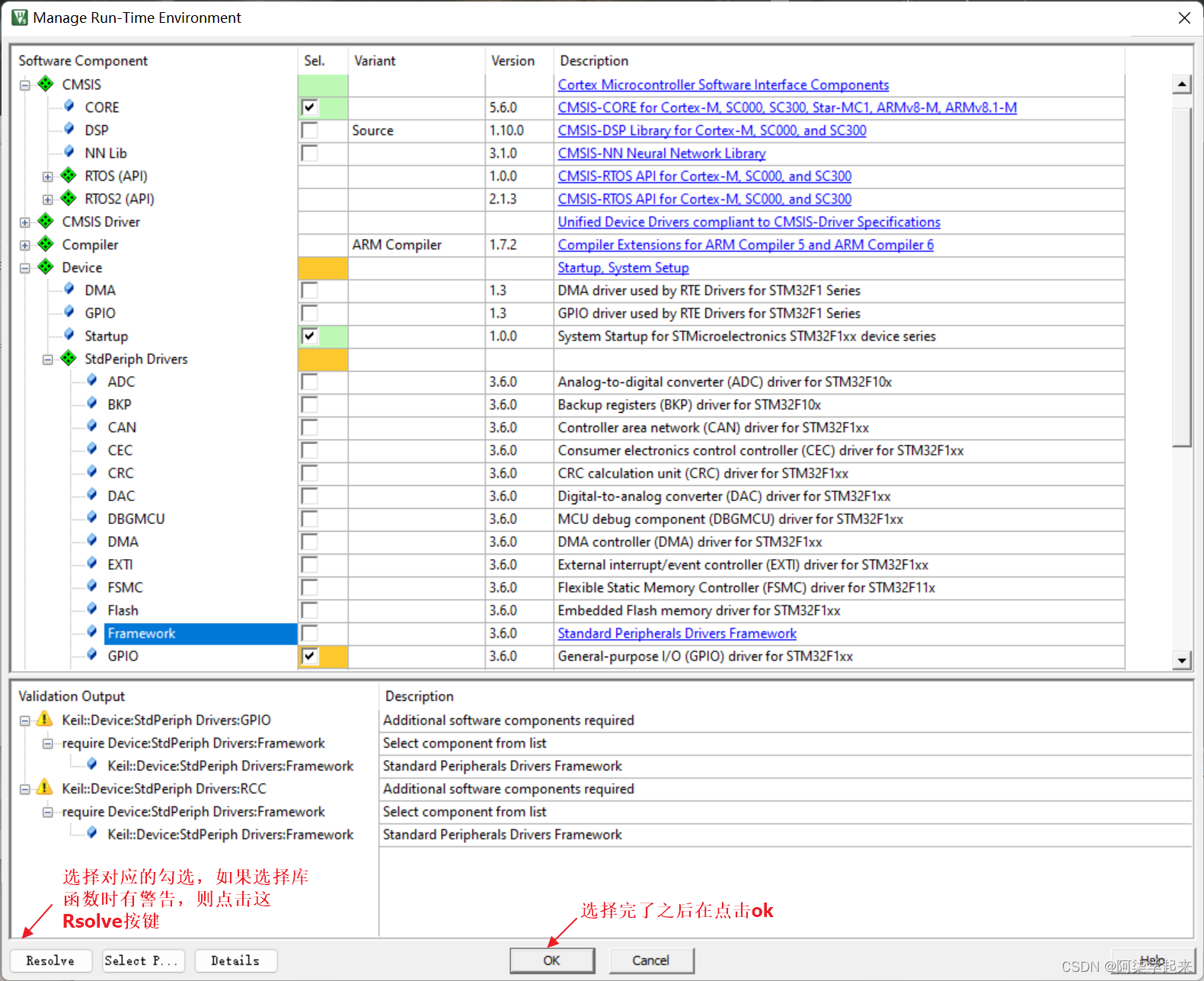Expand the RTOS (API) node

(48, 177)
